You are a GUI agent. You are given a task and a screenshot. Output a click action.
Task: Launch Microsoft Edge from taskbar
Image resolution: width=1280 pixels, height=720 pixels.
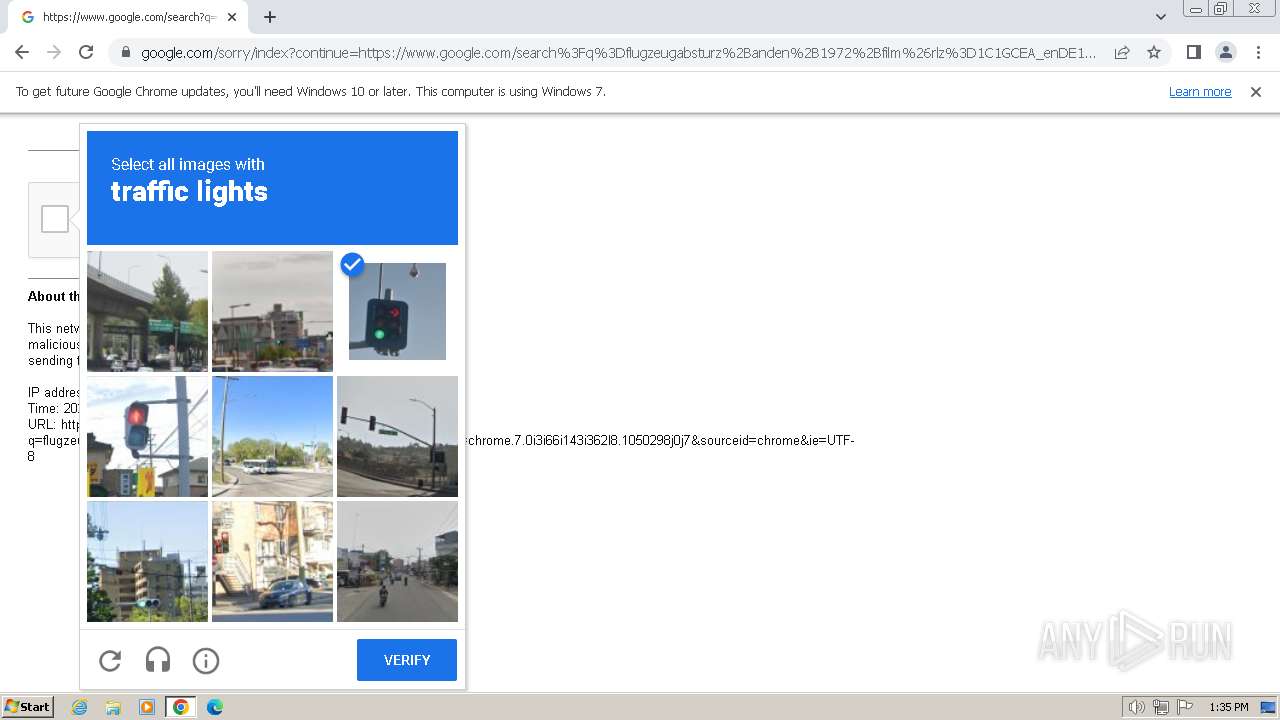tap(215, 707)
